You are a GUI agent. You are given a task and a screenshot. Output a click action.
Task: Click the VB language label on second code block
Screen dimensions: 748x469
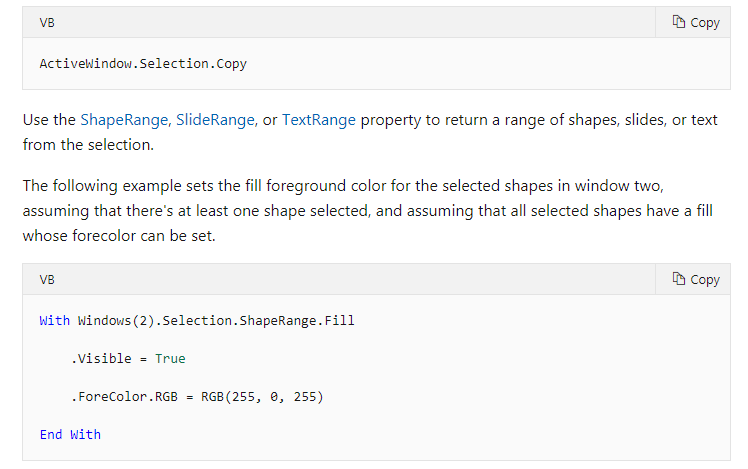pos(47,280)
